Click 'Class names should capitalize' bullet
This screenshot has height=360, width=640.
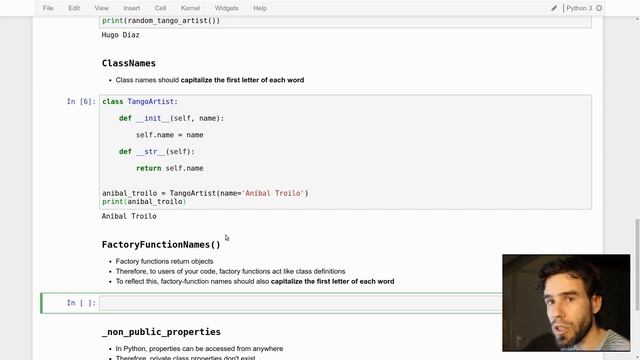click(x=210, y=80)
